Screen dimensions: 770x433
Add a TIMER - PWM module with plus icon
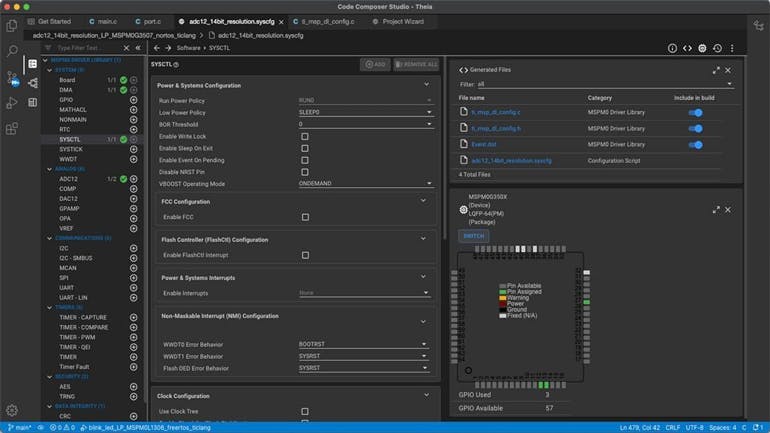[134, 337]
